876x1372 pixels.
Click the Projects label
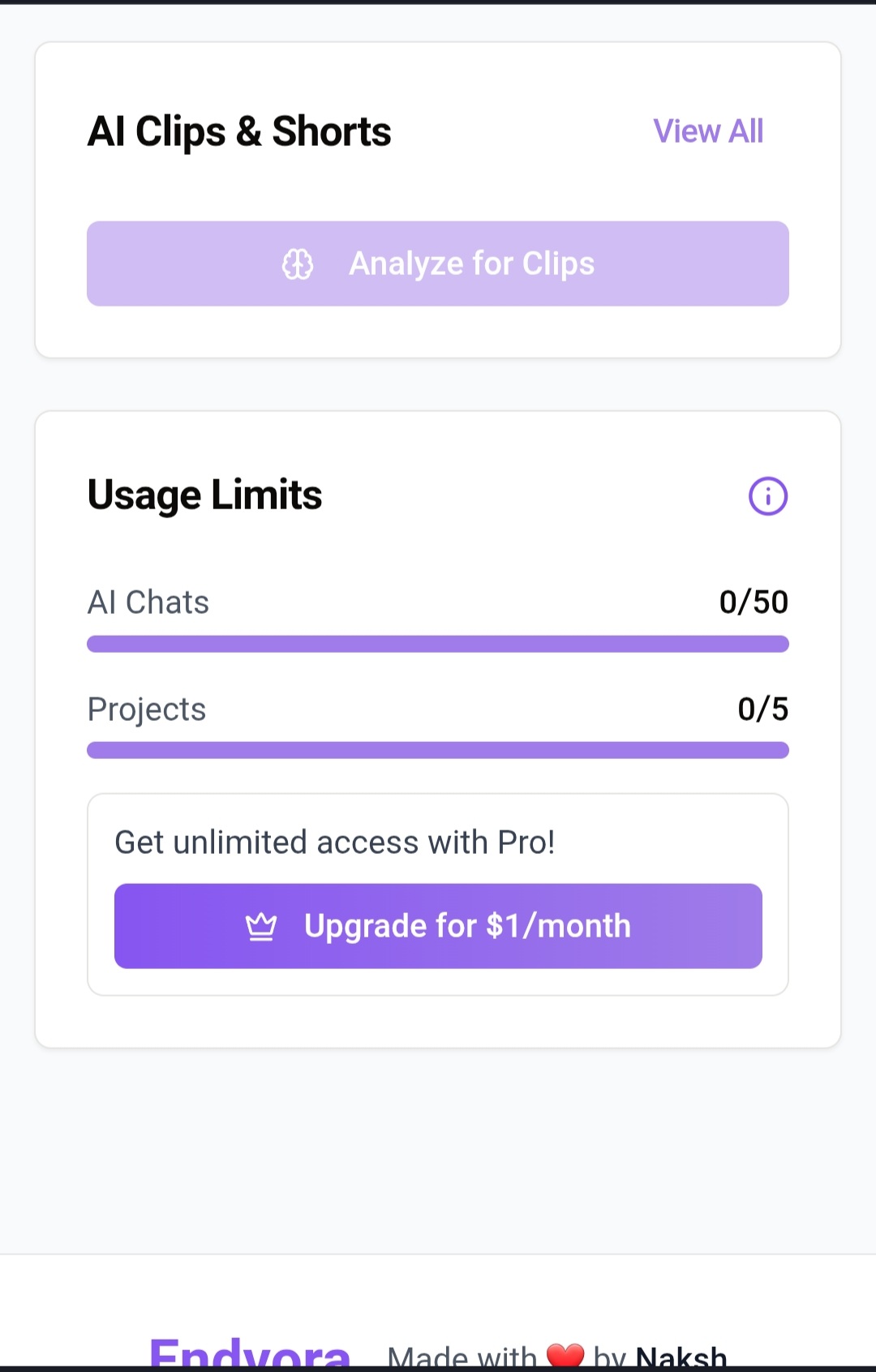147,710
